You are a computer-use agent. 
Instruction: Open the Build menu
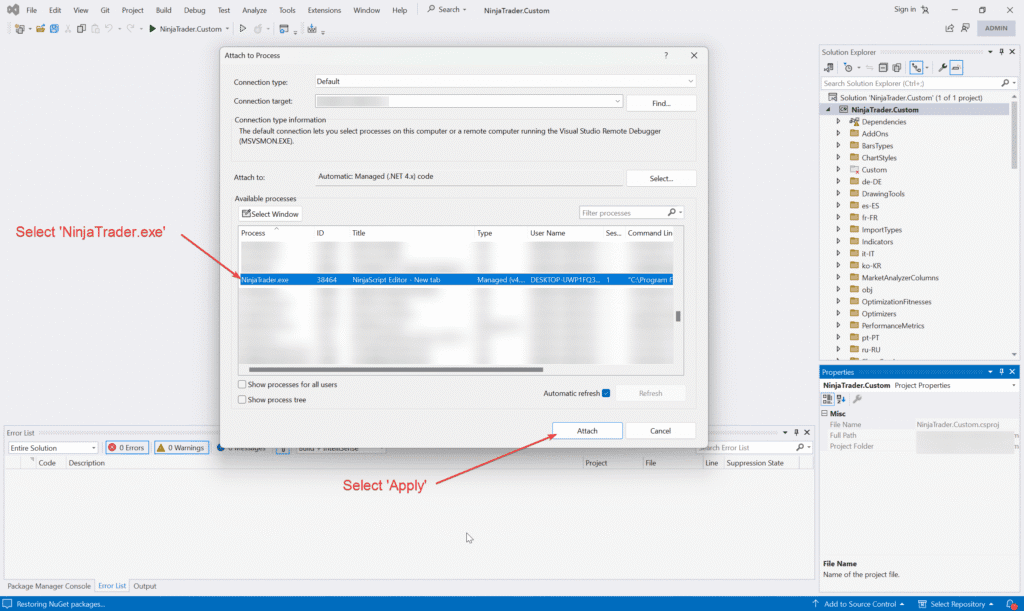click(163, 10)
